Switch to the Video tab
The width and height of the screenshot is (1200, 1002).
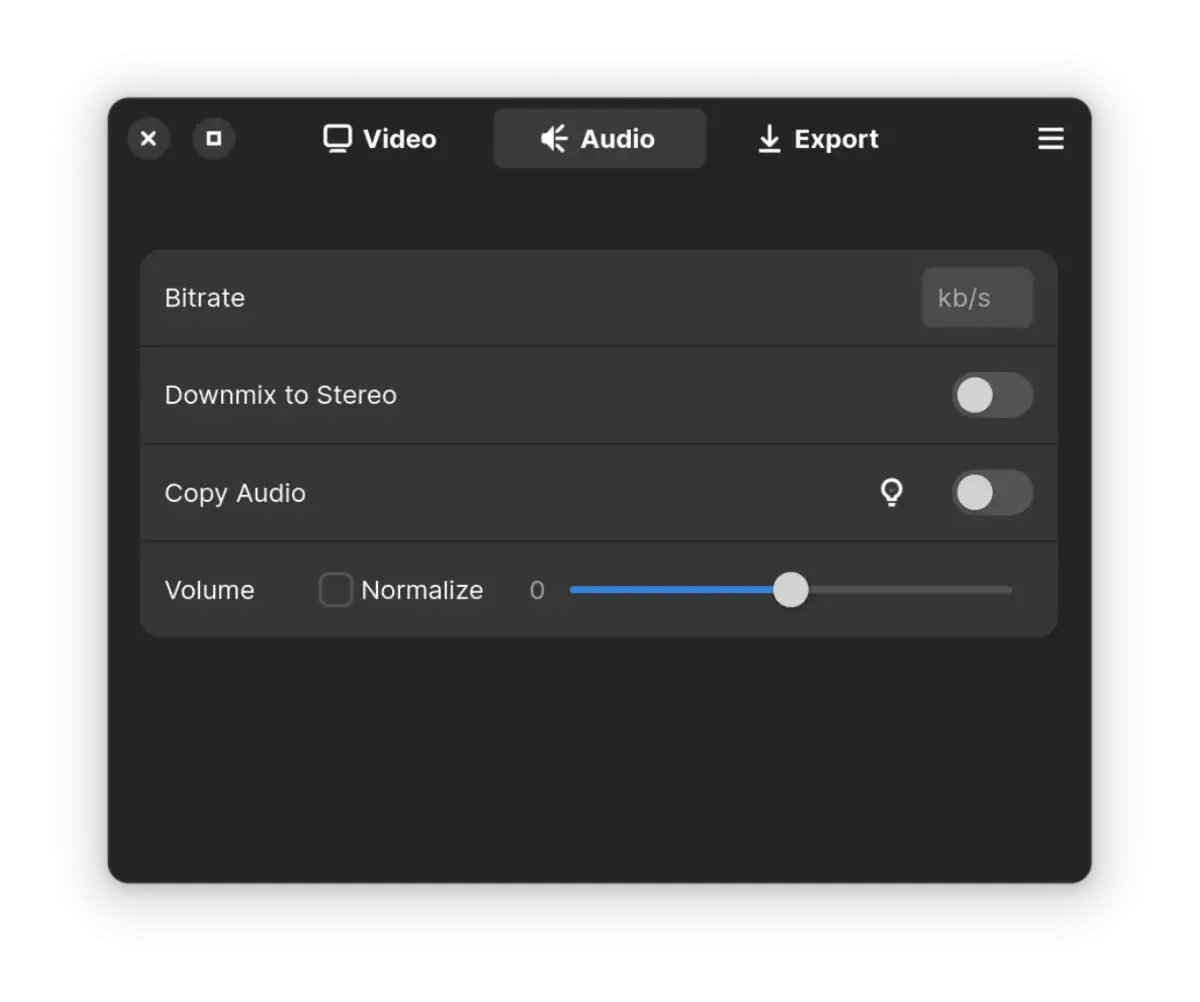click(380, 138)
